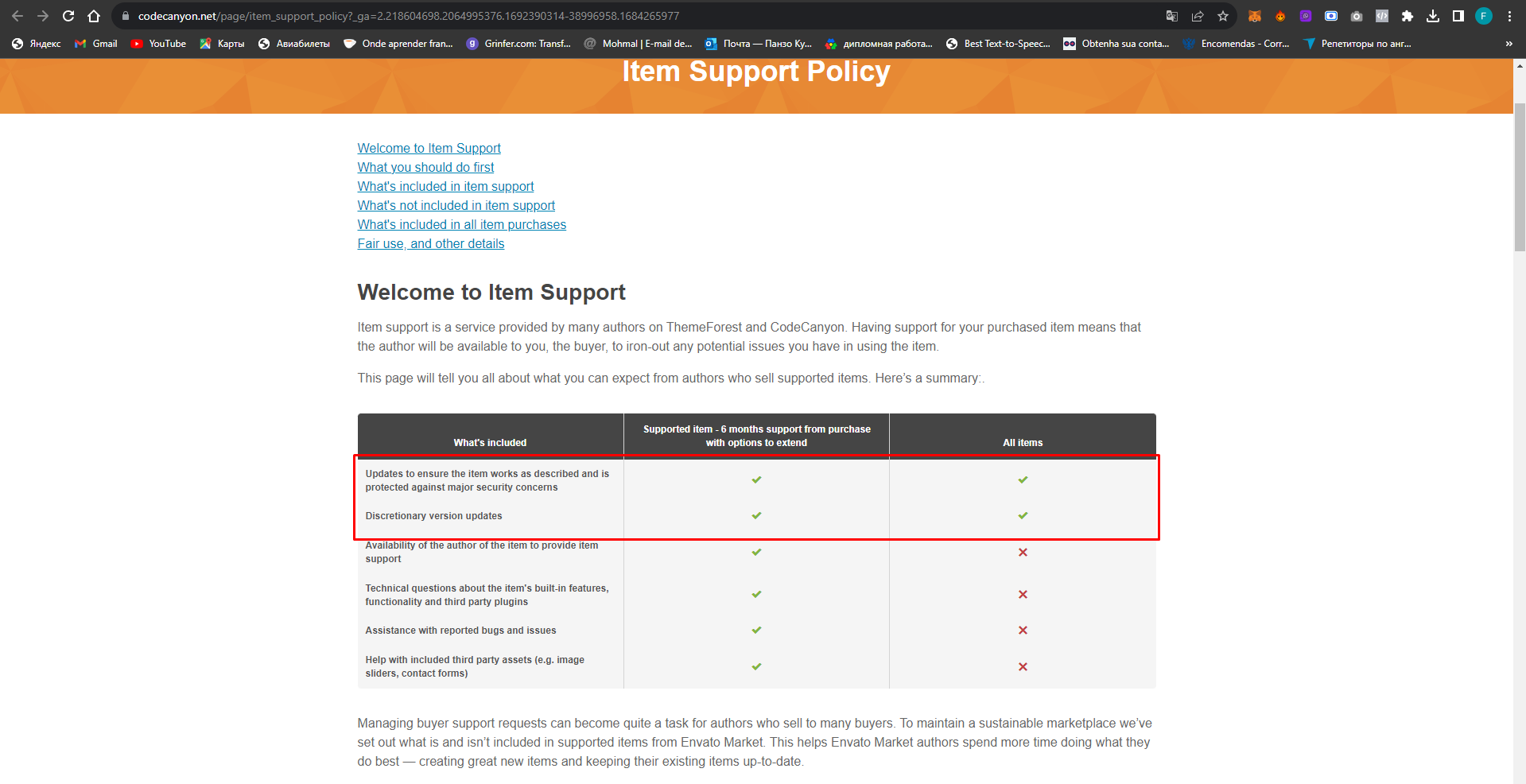1526x784 pixels.
Task: Jump to What's included in all item purchases
Action: point(461,224)
